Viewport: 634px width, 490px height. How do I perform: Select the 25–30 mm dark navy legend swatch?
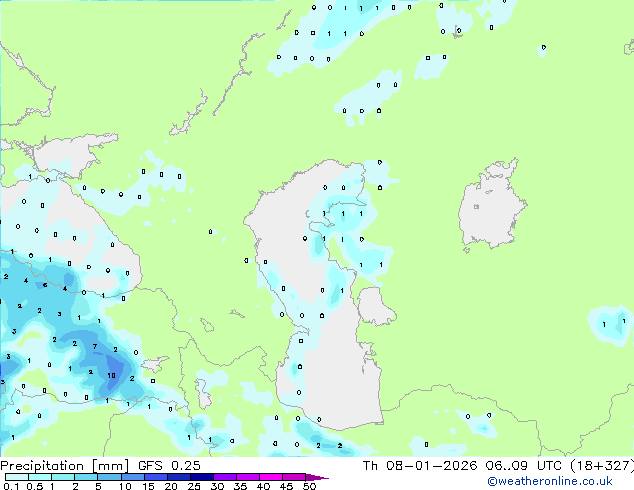tap(201, 477)
